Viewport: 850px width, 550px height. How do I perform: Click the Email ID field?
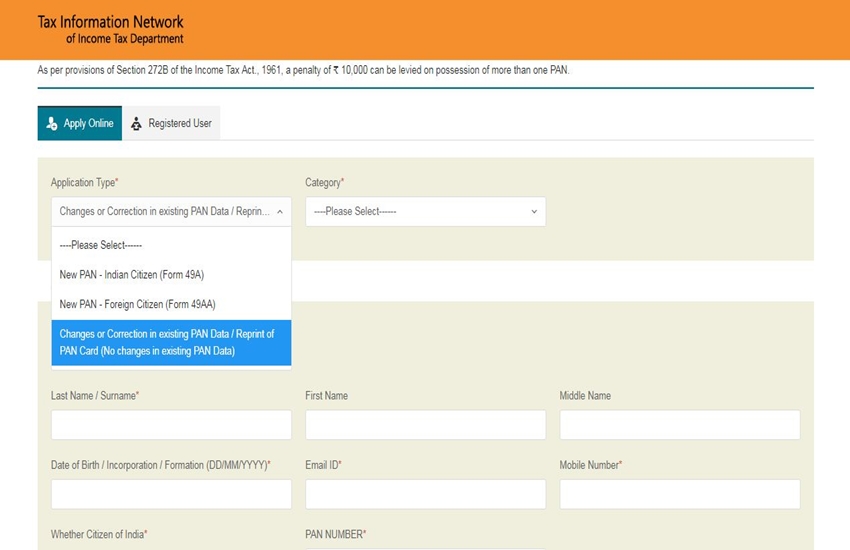425,494
